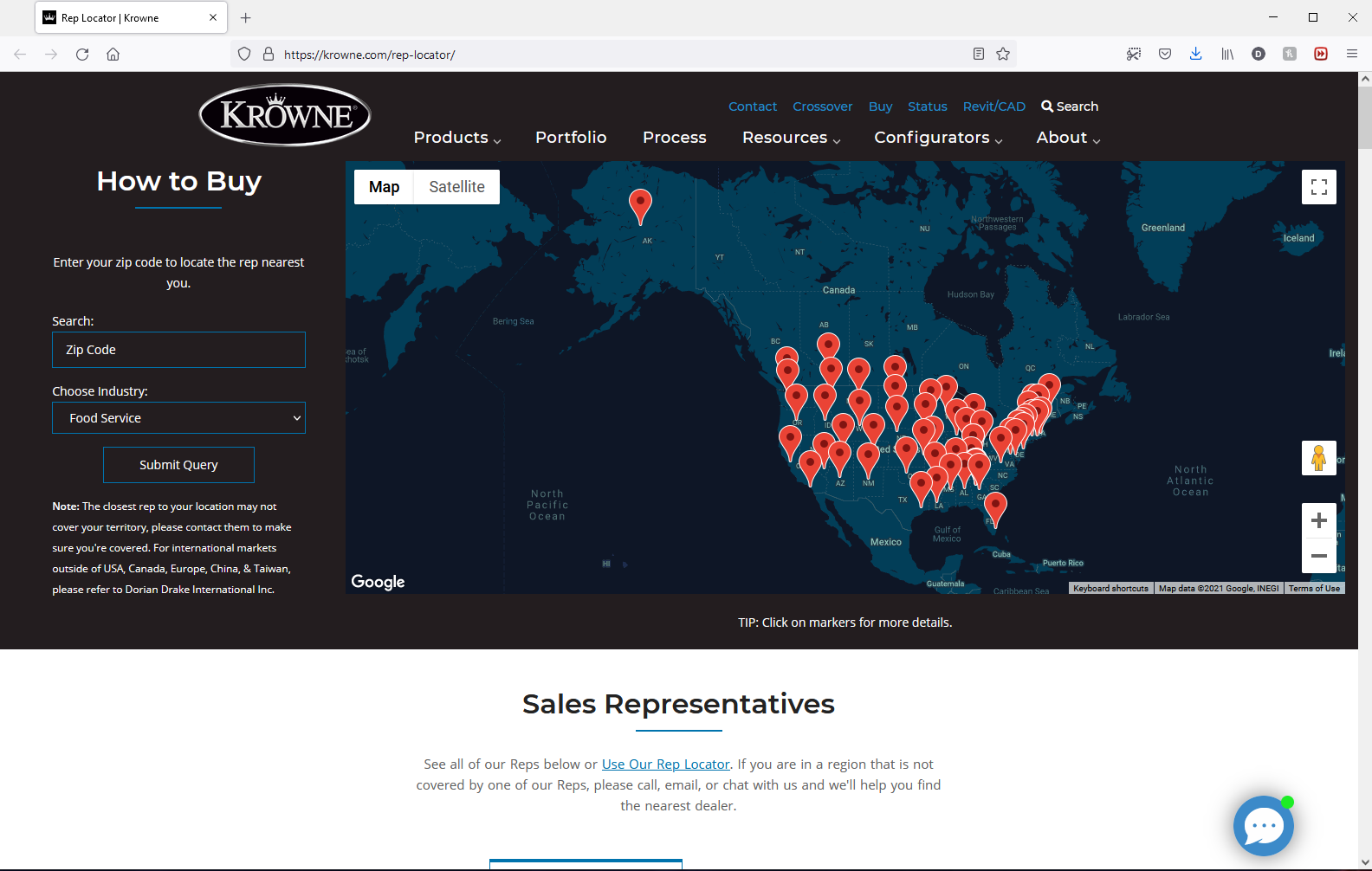
Task: Open the live chat bubble
Action: [1264, 826]
